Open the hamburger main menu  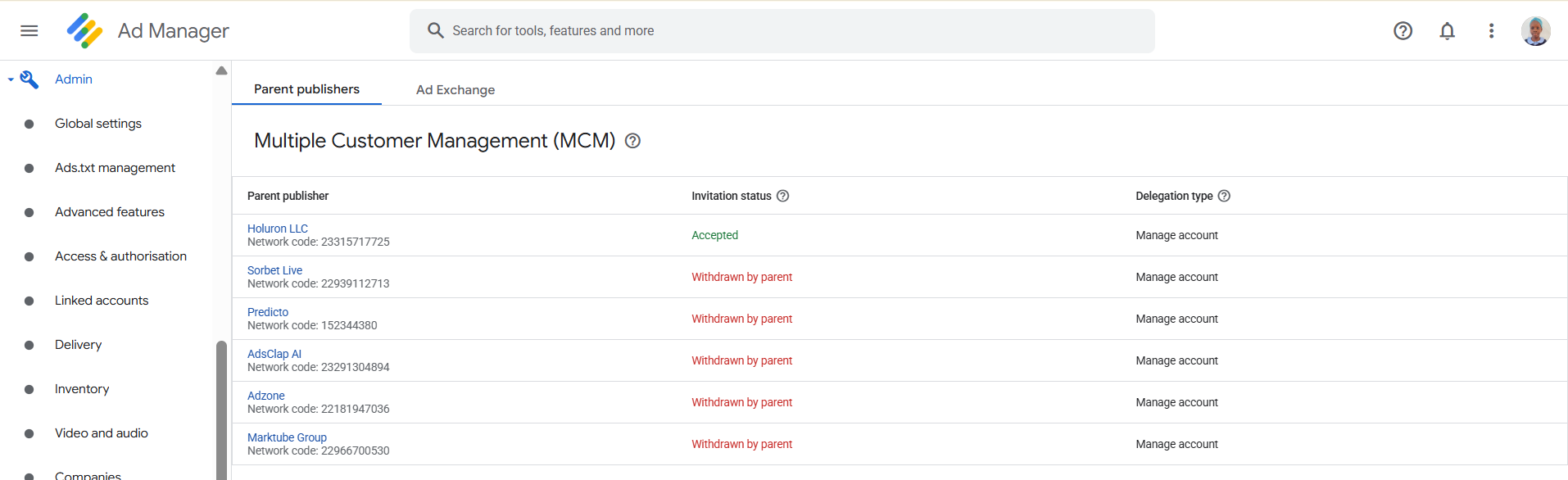[29, 31]
